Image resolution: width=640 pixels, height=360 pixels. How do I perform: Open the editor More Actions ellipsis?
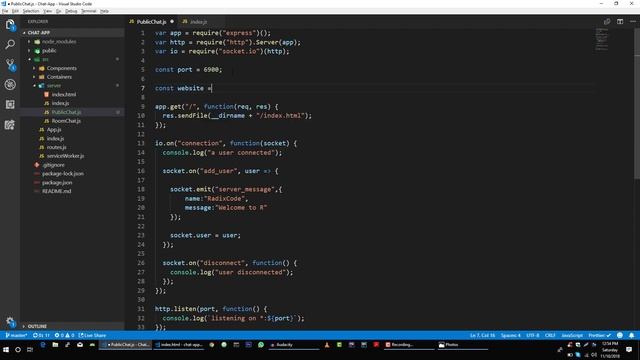(x=633, y=21)
